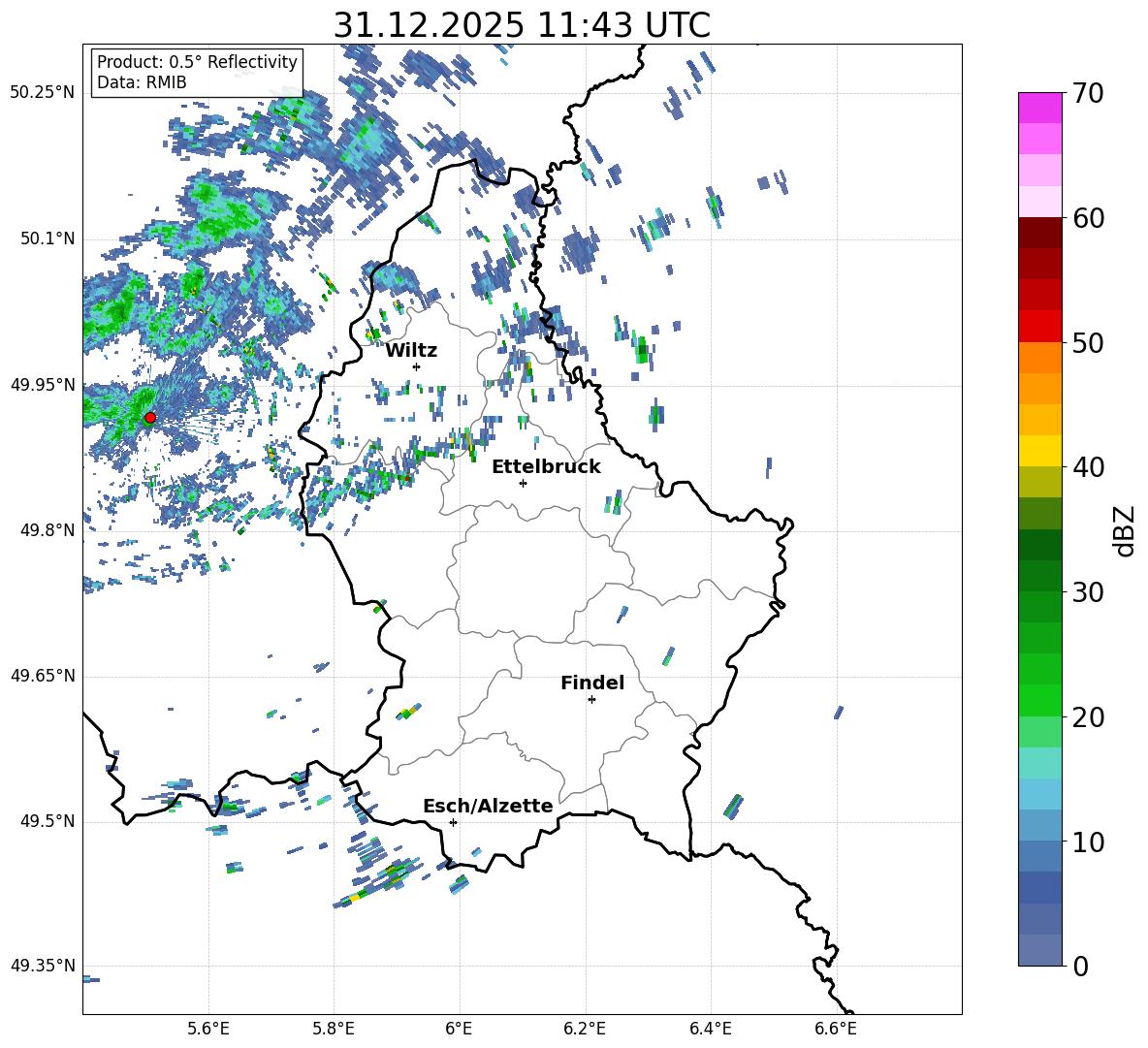Click the 70 colorbar tick label
This screenshot has height=1048, width=1148.
(1088, 94)
